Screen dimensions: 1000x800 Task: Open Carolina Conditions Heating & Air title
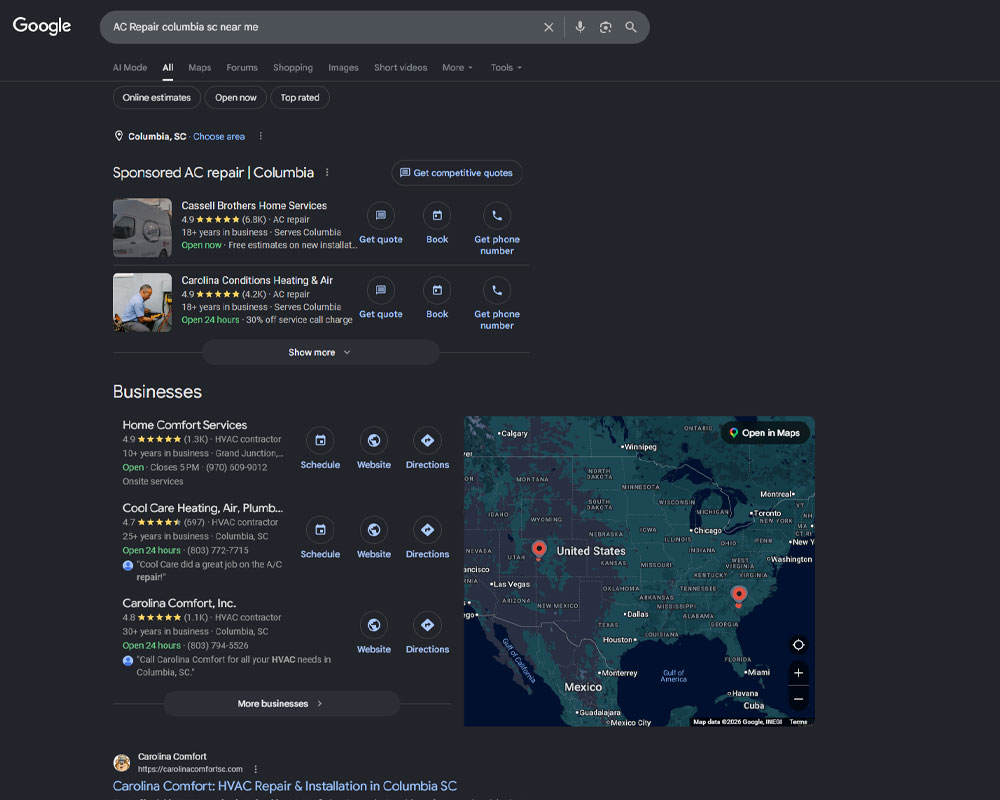257,280
